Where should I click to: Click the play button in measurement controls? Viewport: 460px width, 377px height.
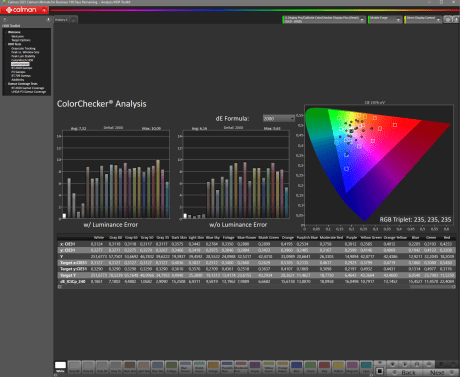click(x=405, y=364)
